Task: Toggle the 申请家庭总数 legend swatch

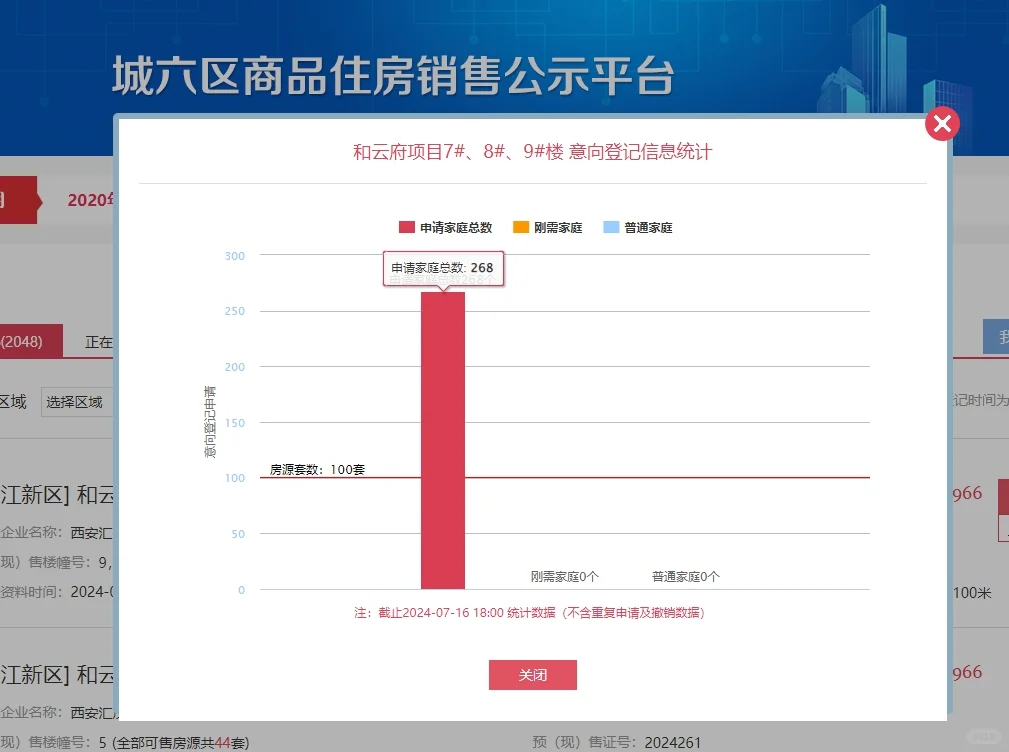Action: click(407, 227)
